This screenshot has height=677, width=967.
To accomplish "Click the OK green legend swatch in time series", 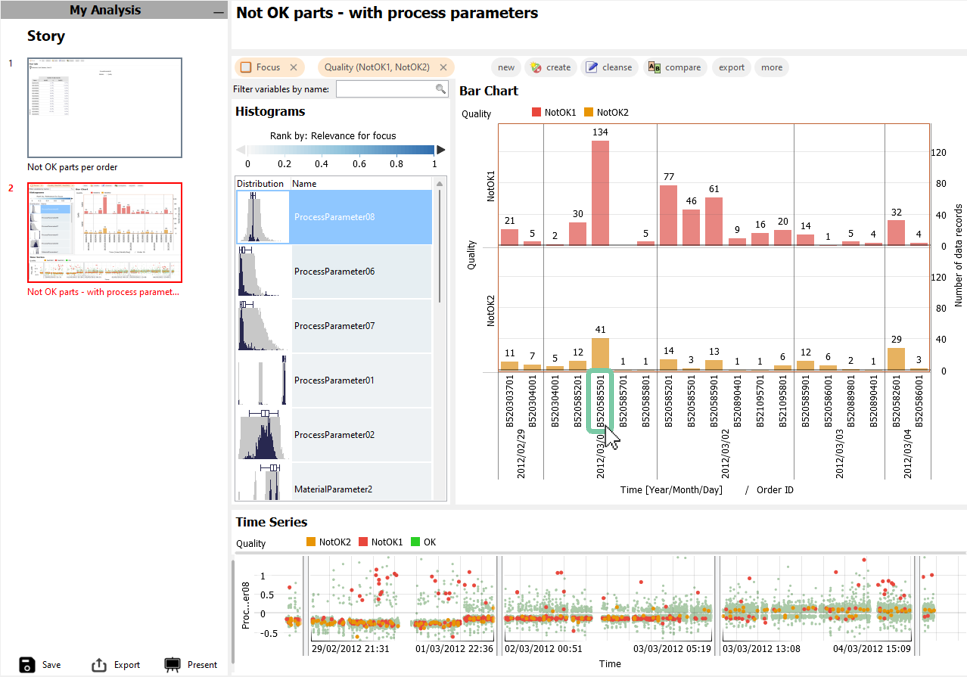I will tap(415, 542).
